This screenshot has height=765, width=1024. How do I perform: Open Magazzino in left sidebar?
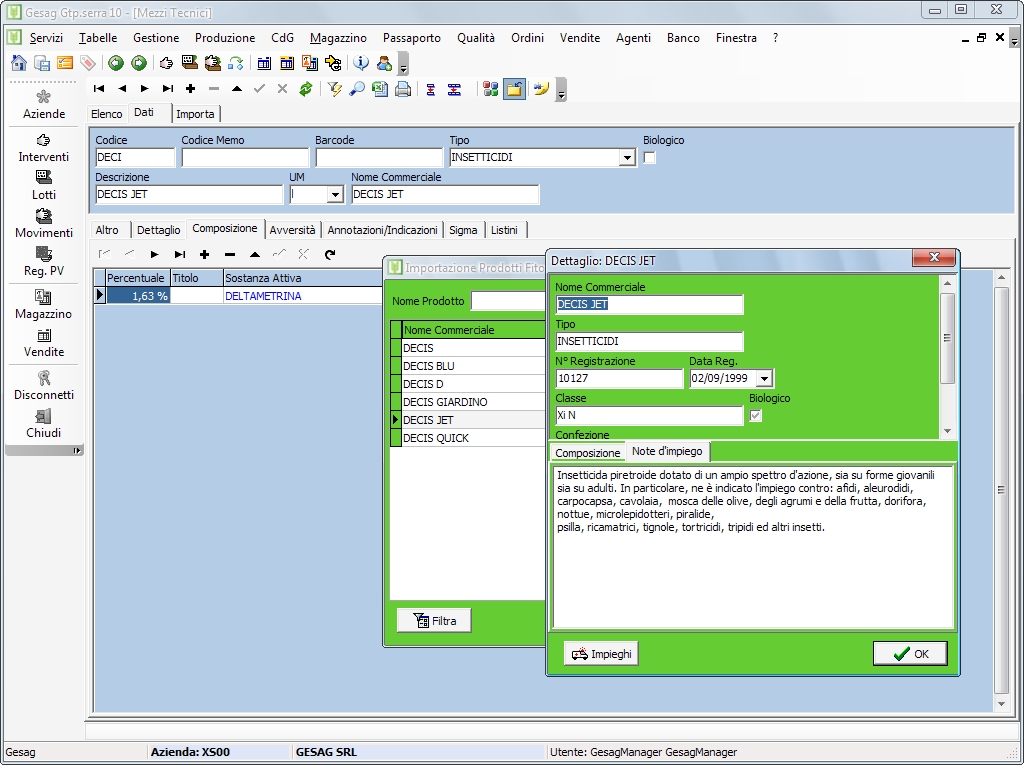[x=43, y=305]
